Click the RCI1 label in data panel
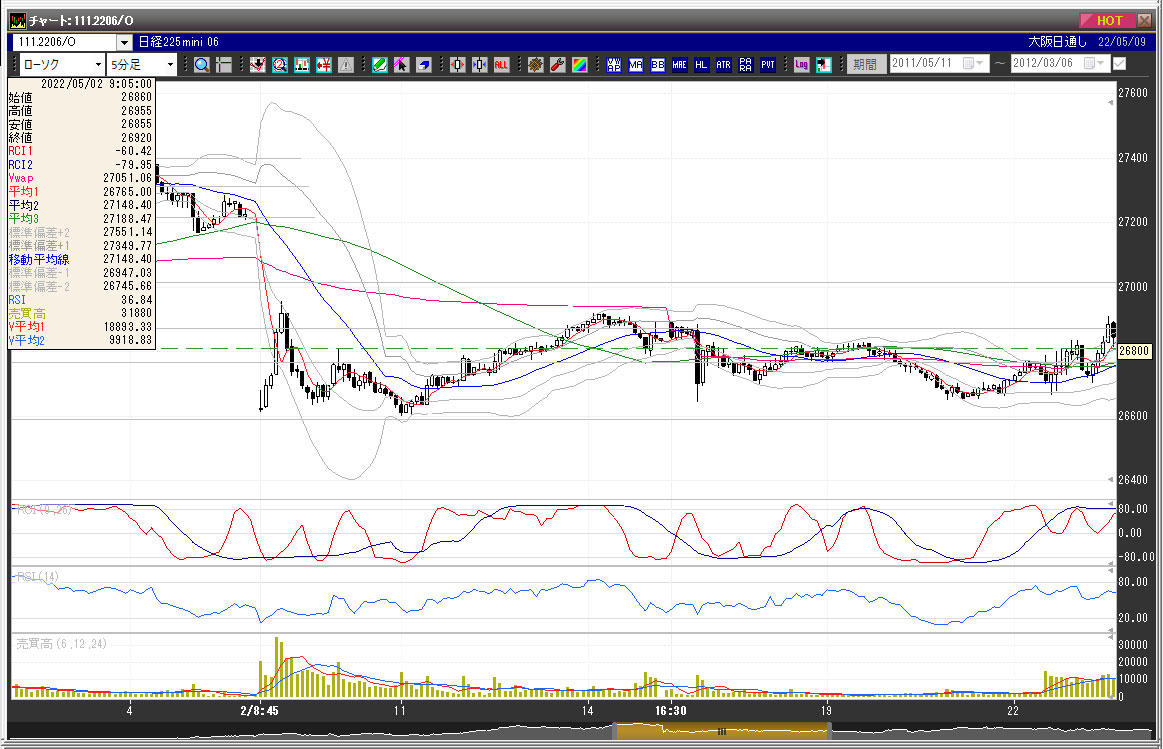Image resolution: width=1163 pixels, height=749 pixels. click(21, 151)
